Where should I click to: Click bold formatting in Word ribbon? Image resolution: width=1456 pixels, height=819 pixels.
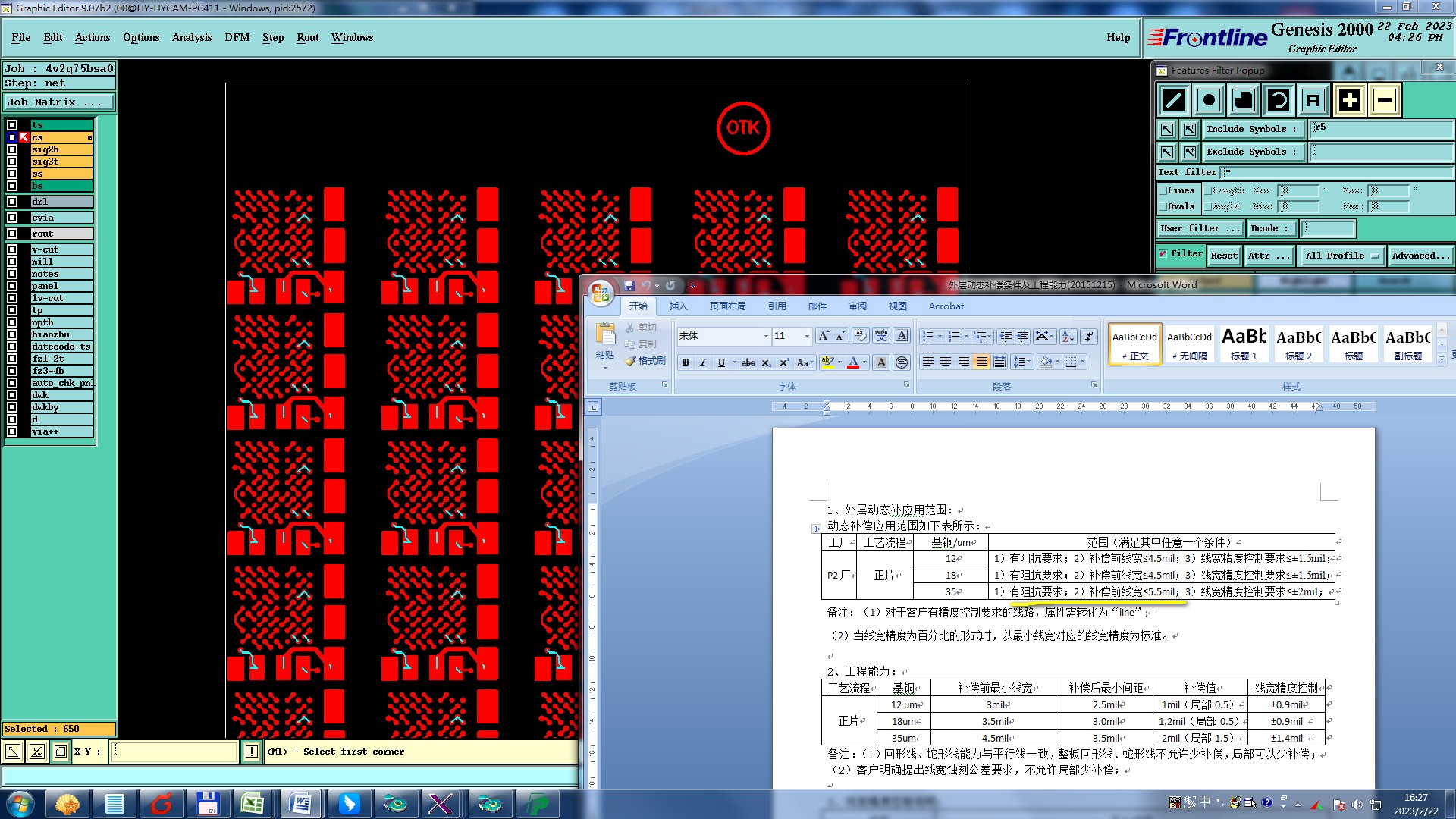686,362
